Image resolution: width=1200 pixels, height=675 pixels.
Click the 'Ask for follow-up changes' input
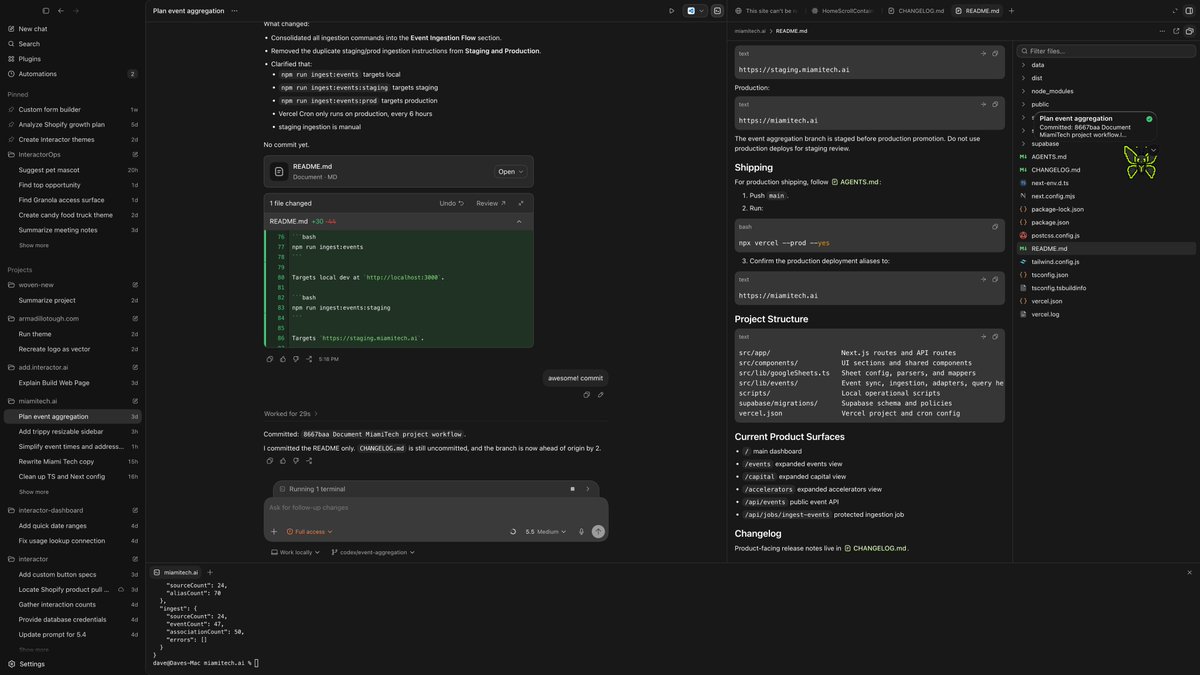tap(436, 508)
